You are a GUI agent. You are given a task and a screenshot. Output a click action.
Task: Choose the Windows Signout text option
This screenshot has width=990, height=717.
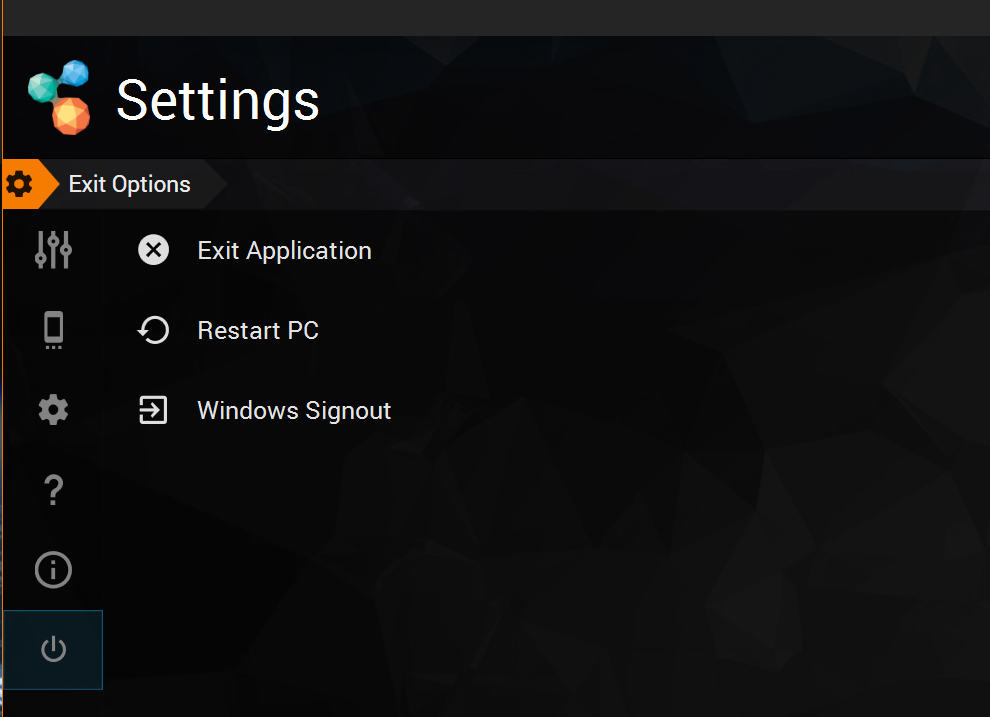pyautogui.click(x=294, y=410)
